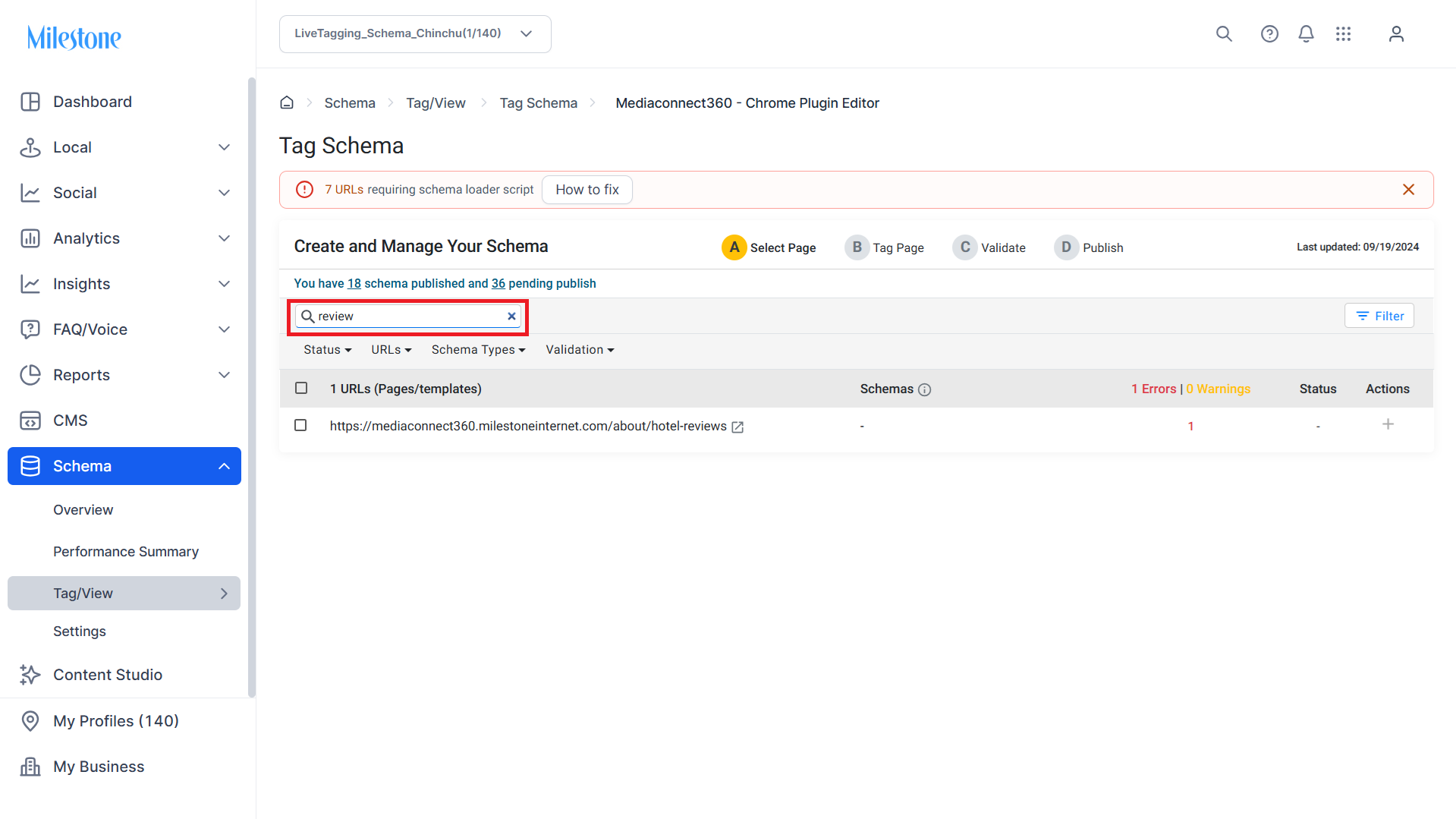Clear the review search text
Image resolution: width=1456 pixels, height=819 pixels.
click(x=511, y=317)
